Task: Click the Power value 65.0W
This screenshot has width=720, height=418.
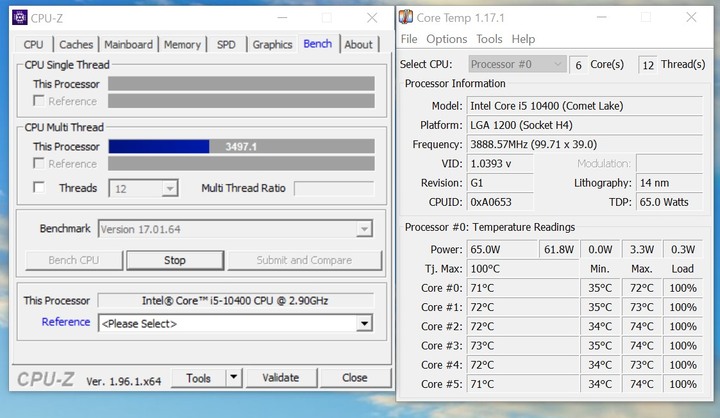Action: pyautogui.click(x=503, y=249)
